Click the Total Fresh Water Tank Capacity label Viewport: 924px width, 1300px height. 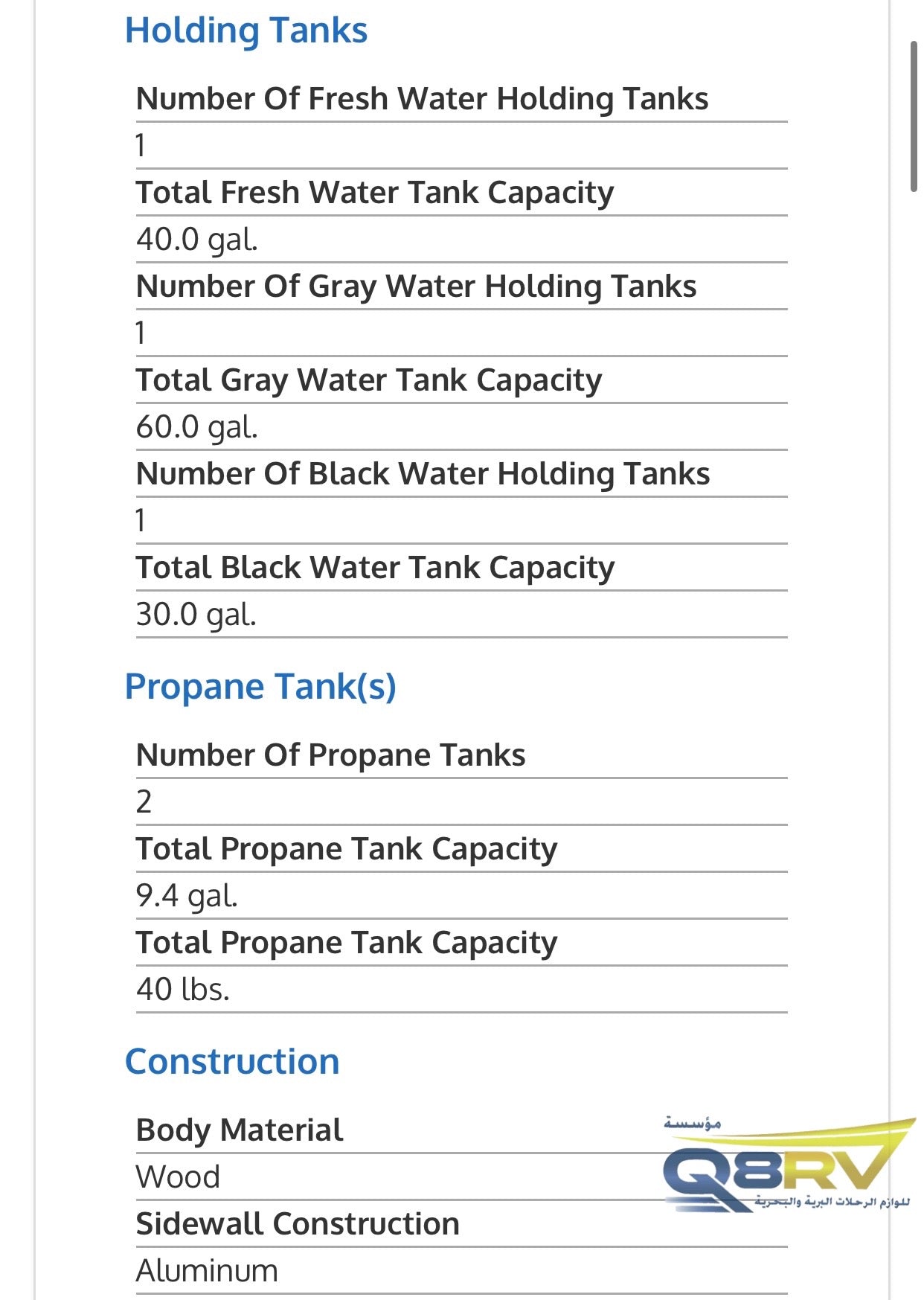coord(375,193)
